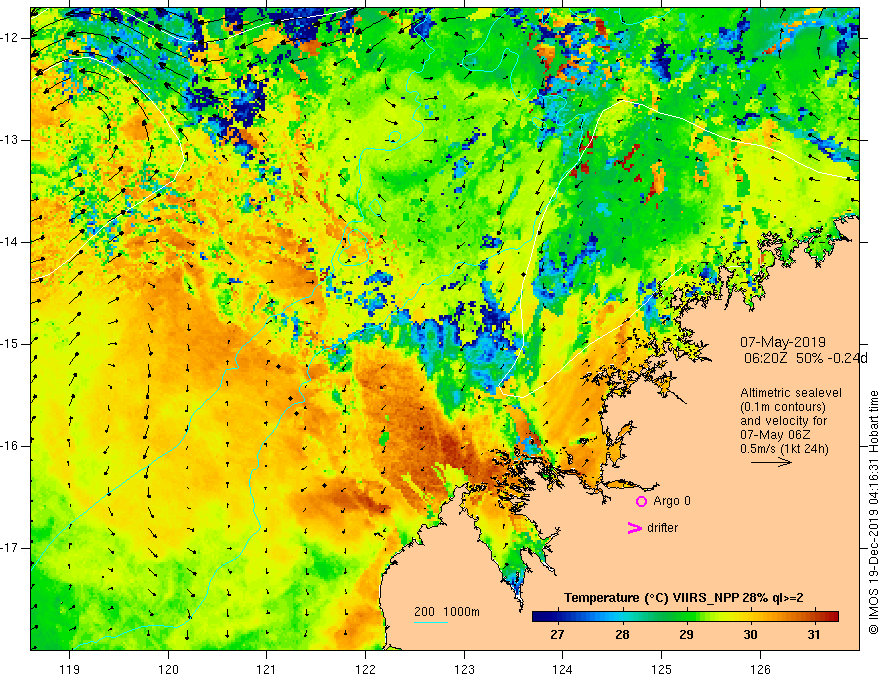Click the longitude label 126
The width and height of the screenshot is (880, 680).
(x=760, y=669)
